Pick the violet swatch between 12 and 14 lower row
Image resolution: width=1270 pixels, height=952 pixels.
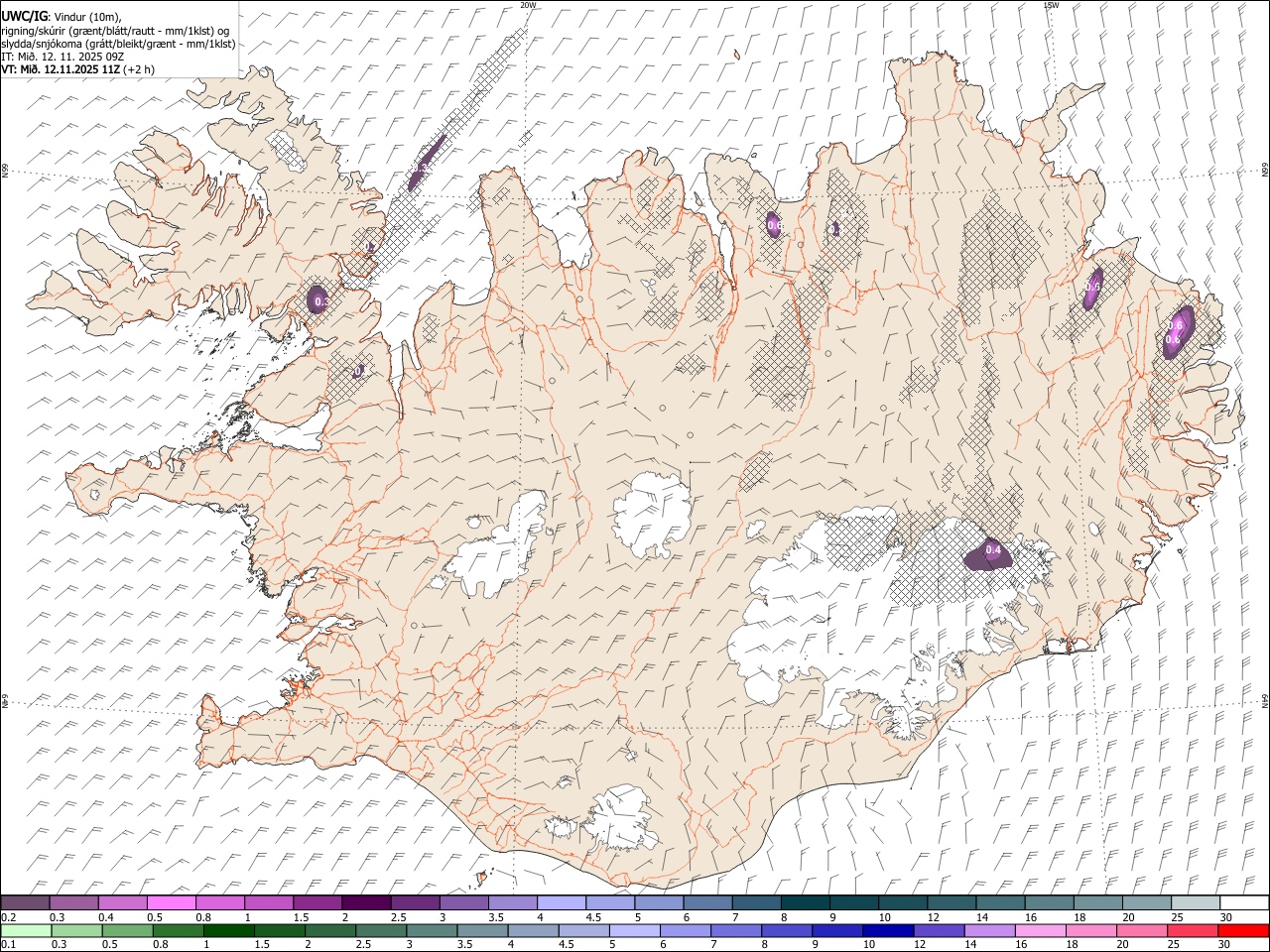click(x=938, y=930)
